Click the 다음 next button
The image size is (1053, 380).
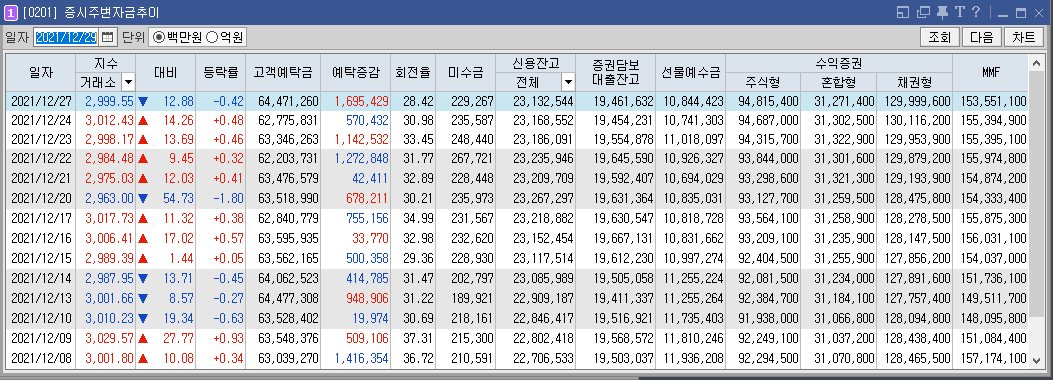[981, 37]
